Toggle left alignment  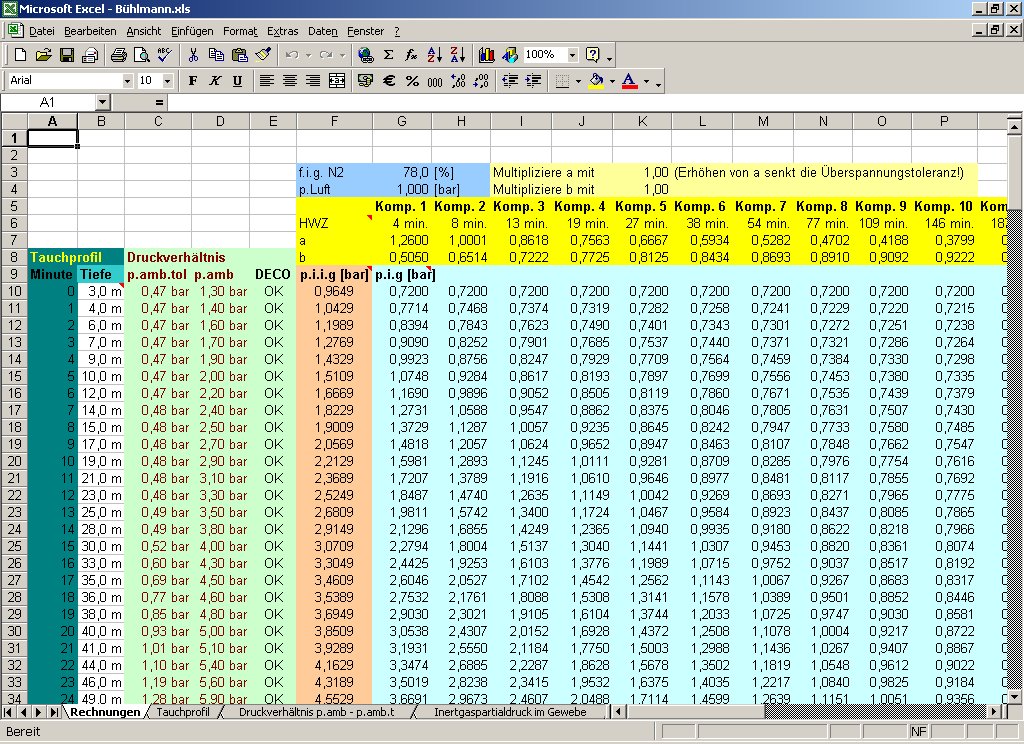266,81
